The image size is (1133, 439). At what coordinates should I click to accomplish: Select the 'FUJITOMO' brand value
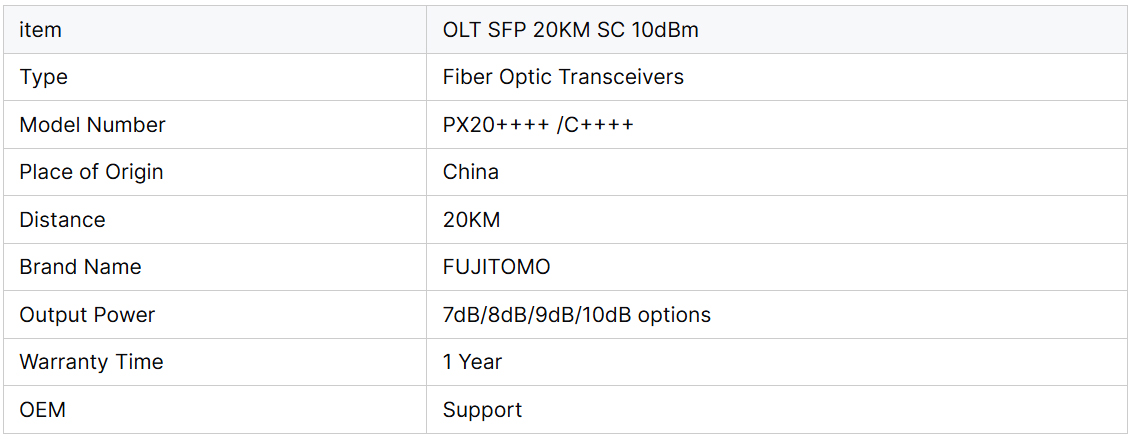496,267
